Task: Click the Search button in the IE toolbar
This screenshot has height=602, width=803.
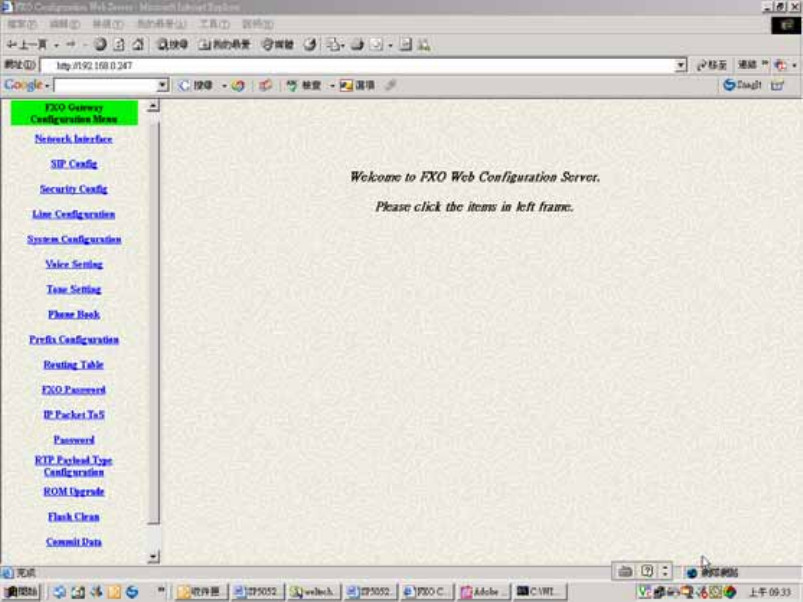Action: point(172,45)
